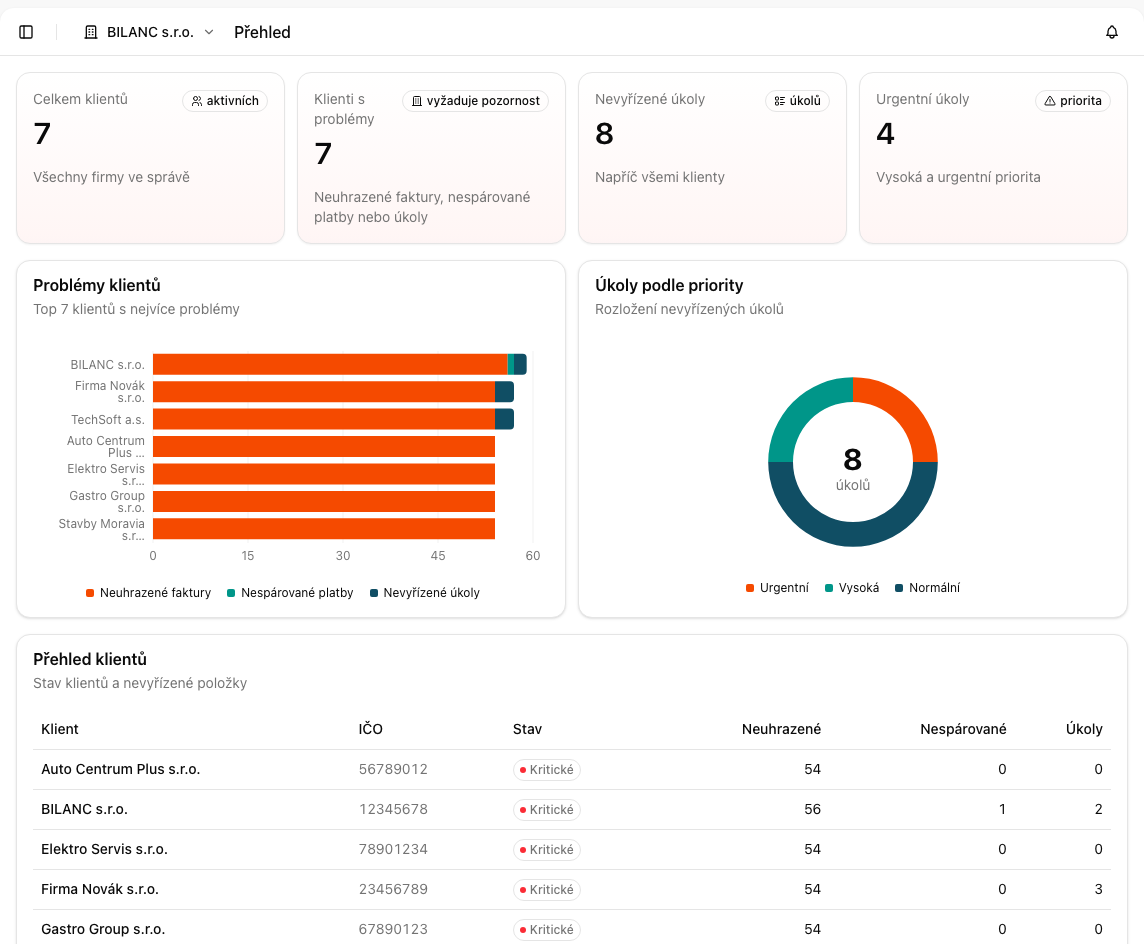1144x944 pixels.
Task: Click the BILANC s.r.o. bar in chart
Action: tap(340, 365)
